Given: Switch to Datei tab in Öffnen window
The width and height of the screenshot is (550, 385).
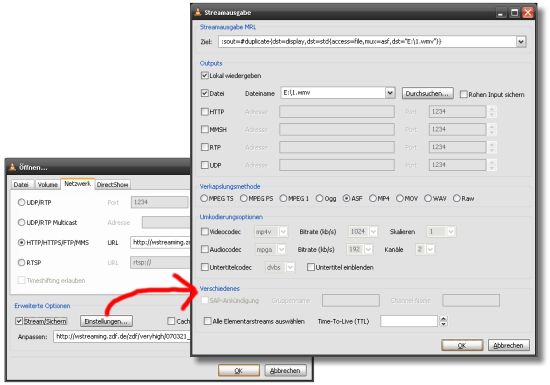Looking at the screenshot, I should 21,184.
